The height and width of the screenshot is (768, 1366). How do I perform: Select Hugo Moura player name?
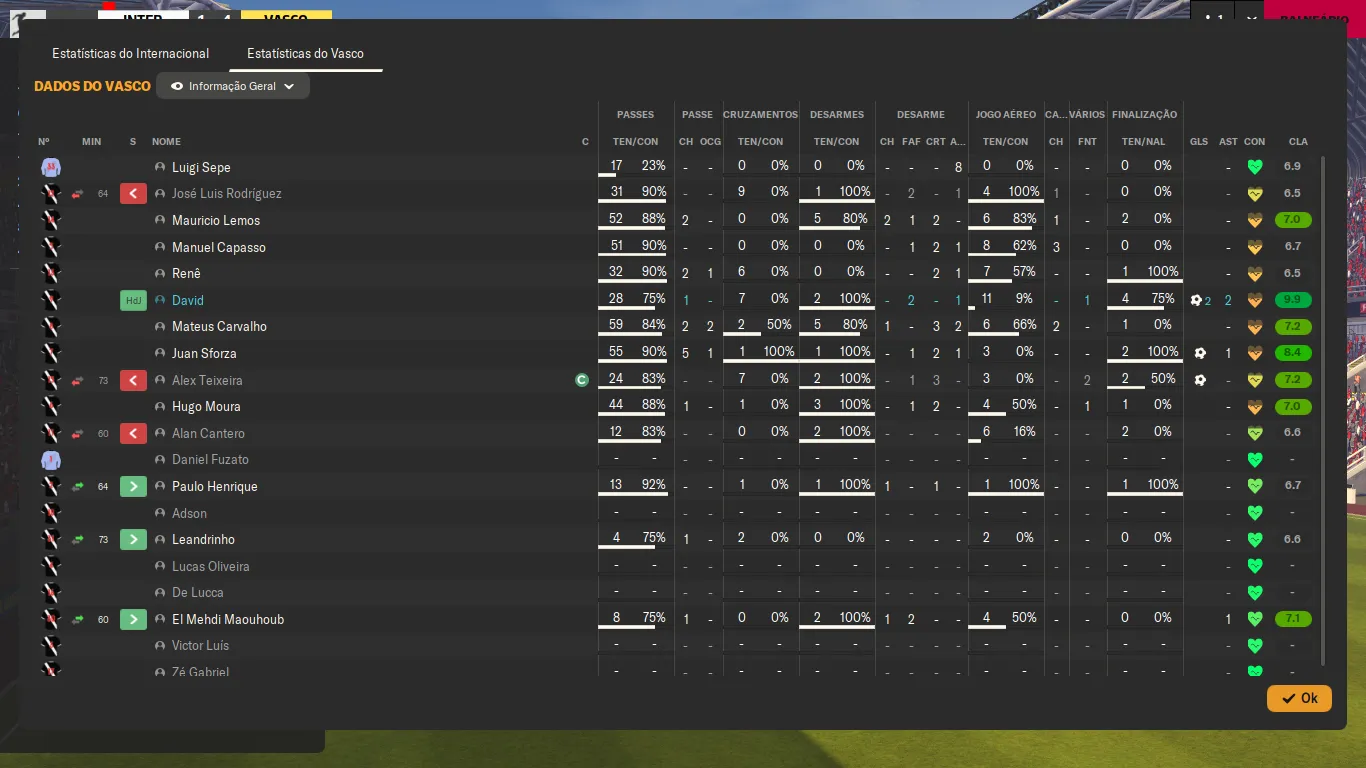pos(206,406)
